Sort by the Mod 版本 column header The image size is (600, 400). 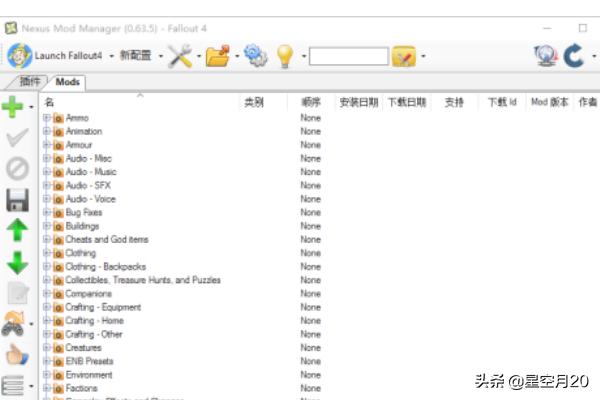pyautogui.click(x=549, y=102)
